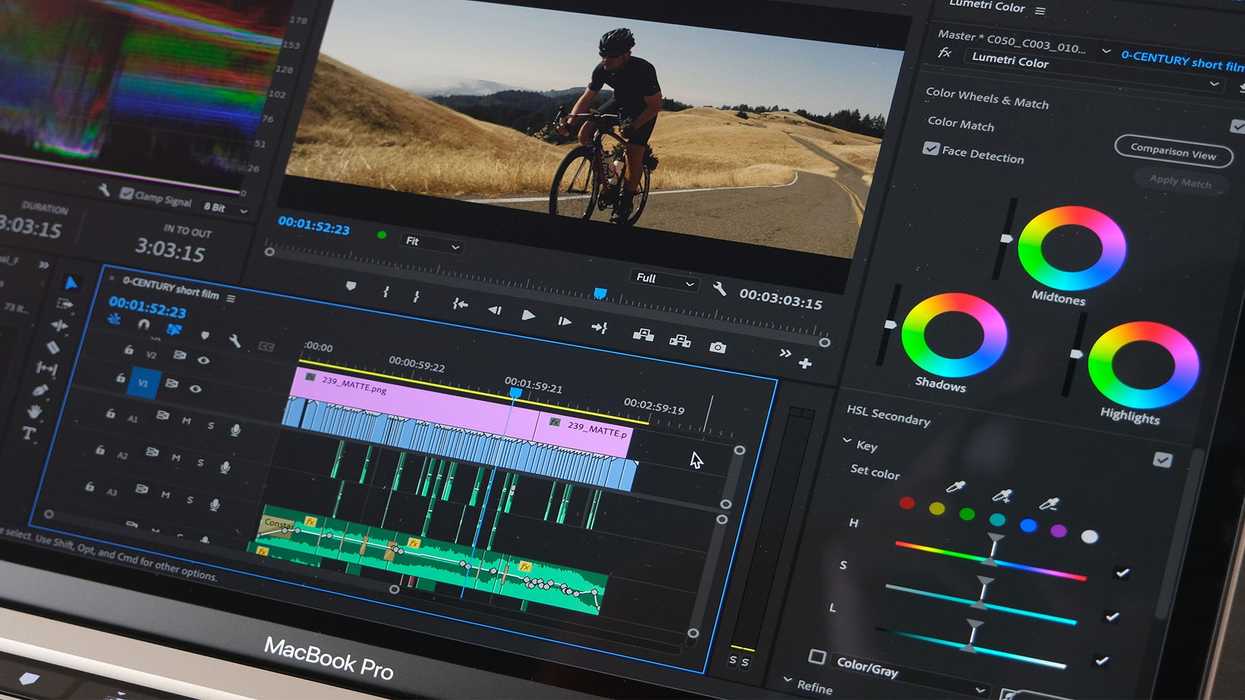Open Full playback resolution dropdown

pyautogui.click(x=665, y=280)
